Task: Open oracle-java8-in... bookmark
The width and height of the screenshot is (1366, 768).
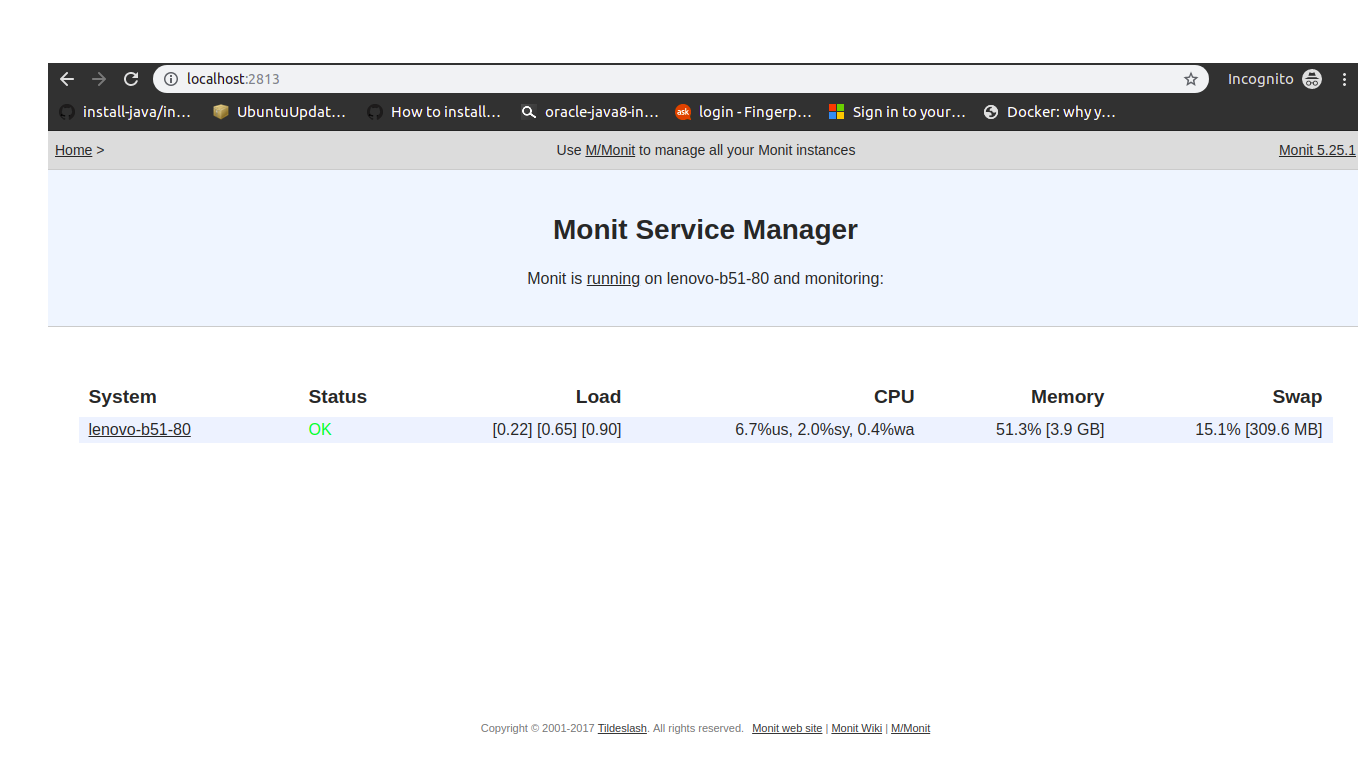Action: [x=590, y=112]
